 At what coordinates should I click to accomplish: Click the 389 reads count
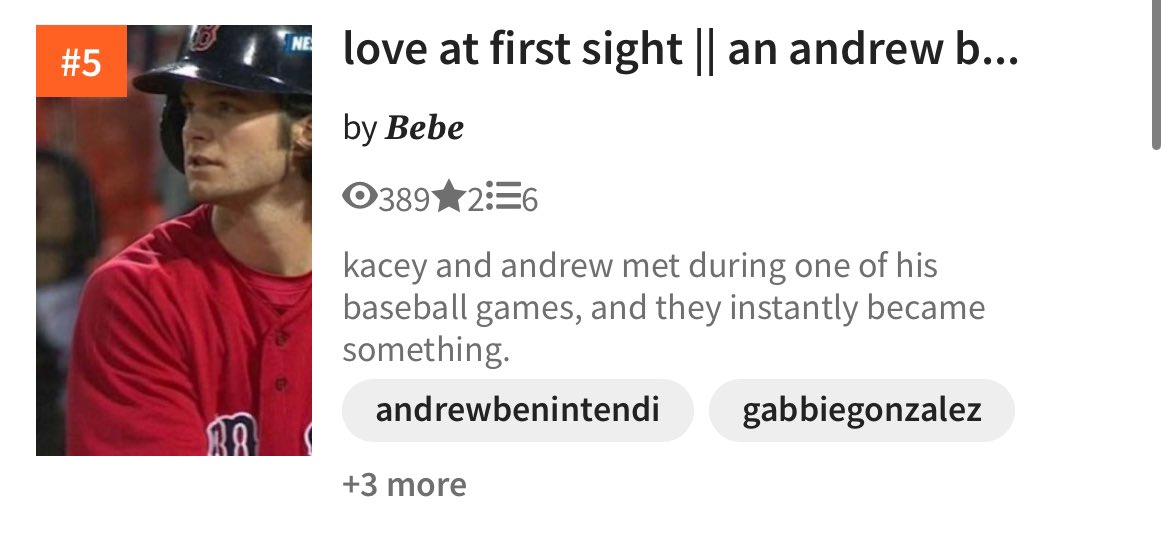click(404, 200)
